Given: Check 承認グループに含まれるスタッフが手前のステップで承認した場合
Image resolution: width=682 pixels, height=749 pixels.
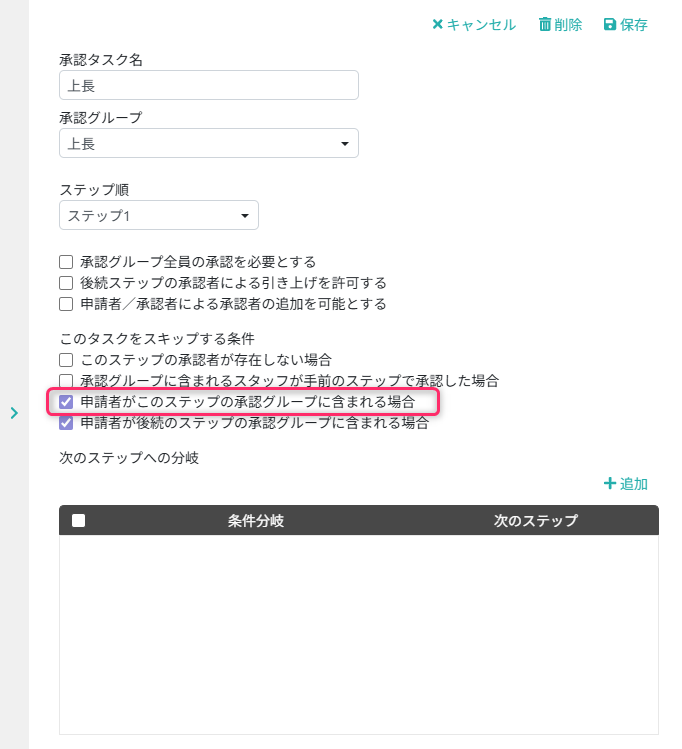Looking at the screenshot, I should click(66, 381).
